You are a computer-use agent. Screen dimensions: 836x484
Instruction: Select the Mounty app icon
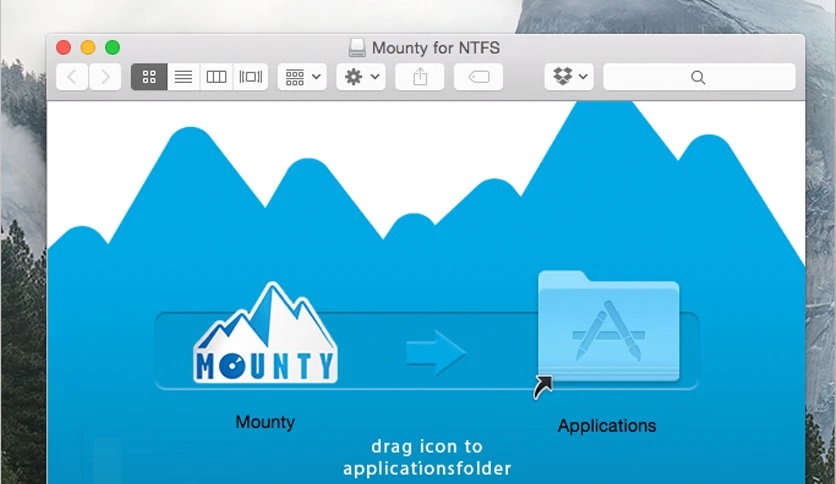(266, 333)
